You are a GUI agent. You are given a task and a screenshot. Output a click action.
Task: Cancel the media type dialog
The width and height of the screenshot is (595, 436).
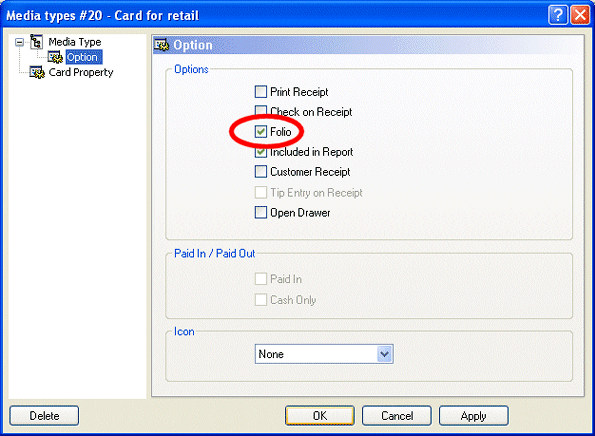[x=397, y=416]
